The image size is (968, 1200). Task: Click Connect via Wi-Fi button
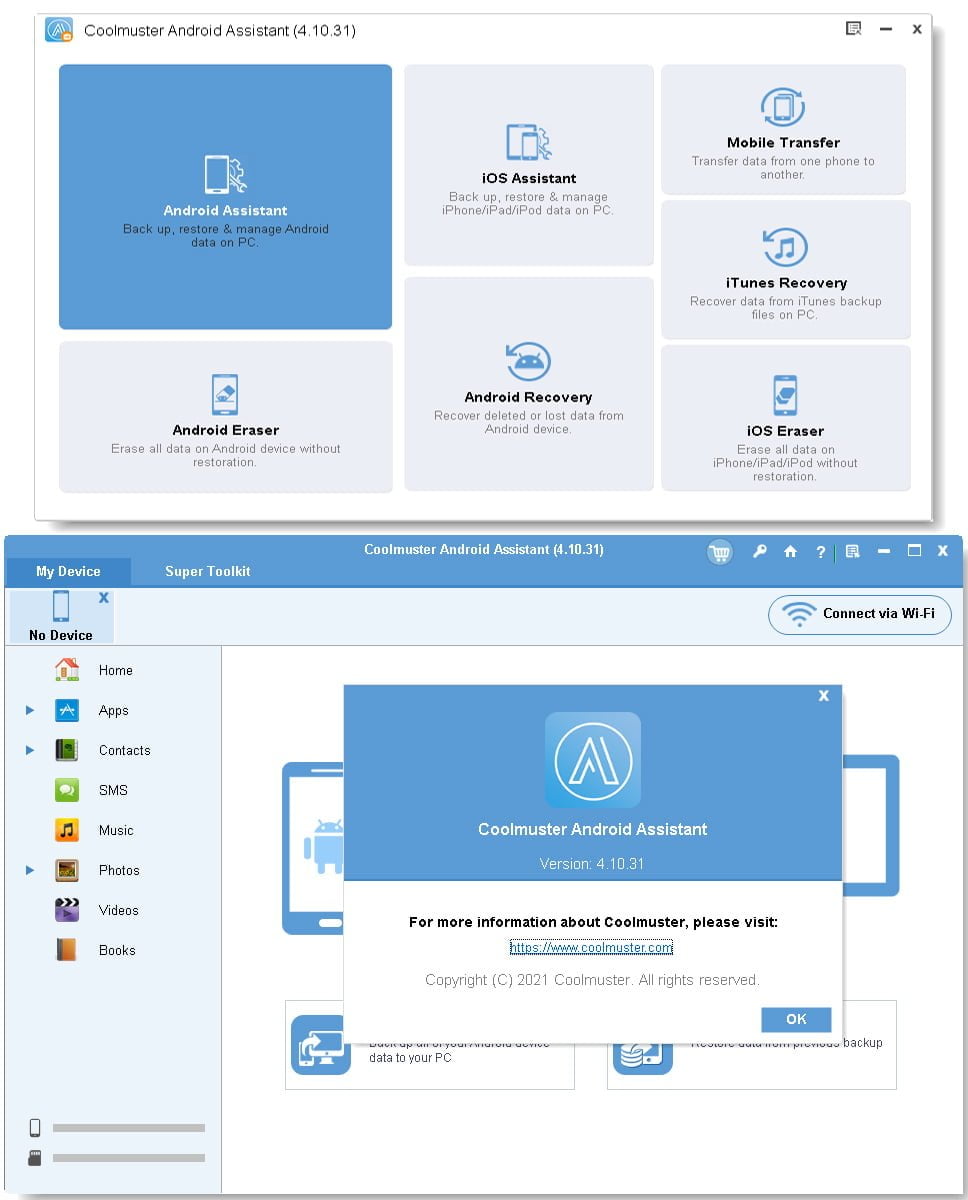click(x=860, y=614)
